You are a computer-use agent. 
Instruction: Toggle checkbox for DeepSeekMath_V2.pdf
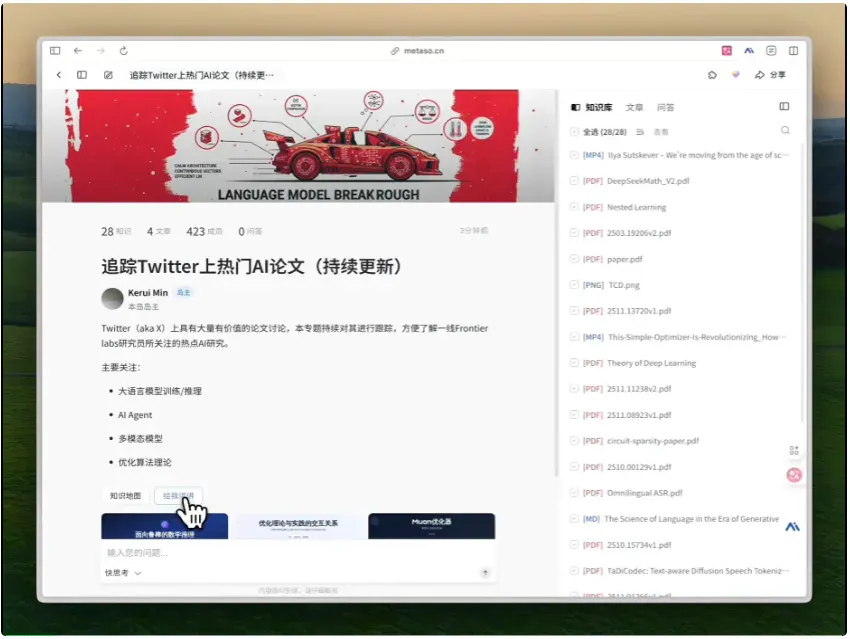point(574,180)
